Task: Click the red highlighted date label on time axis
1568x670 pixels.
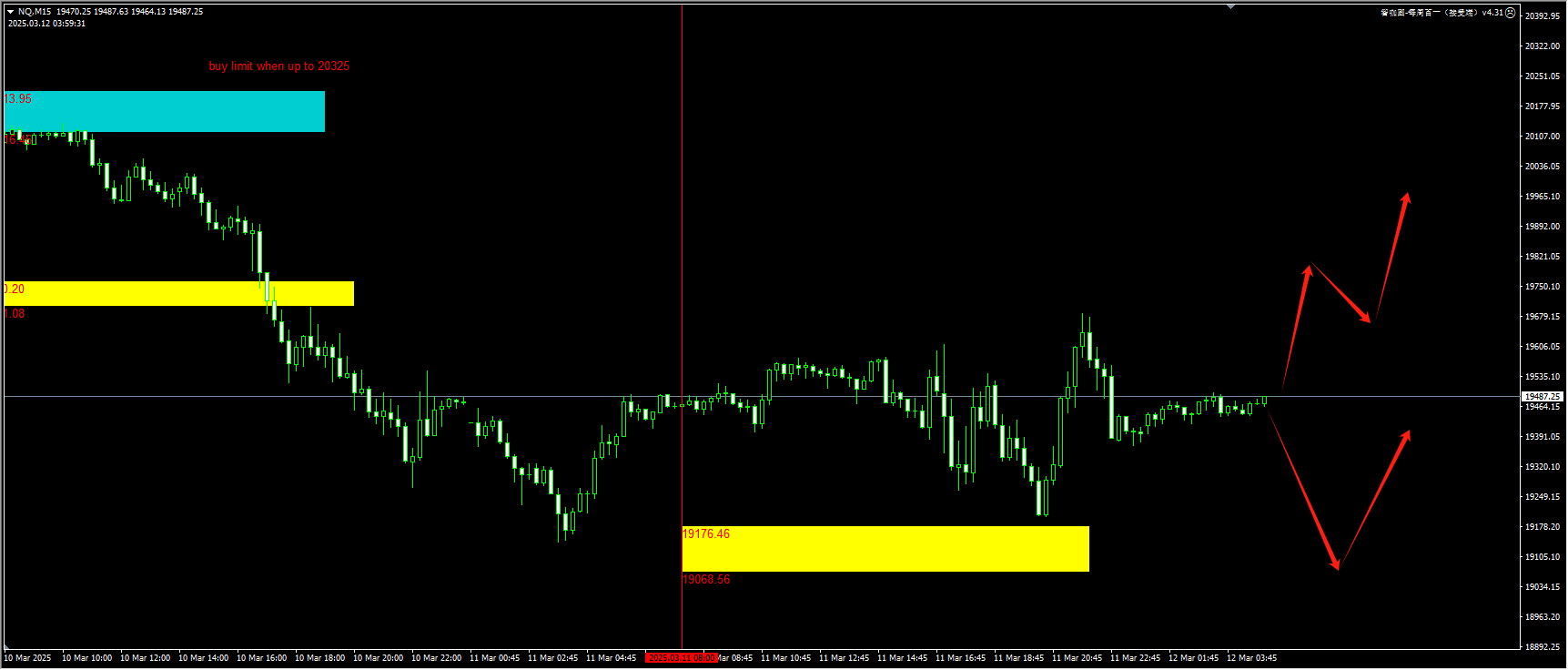Action: click(681, 657)
